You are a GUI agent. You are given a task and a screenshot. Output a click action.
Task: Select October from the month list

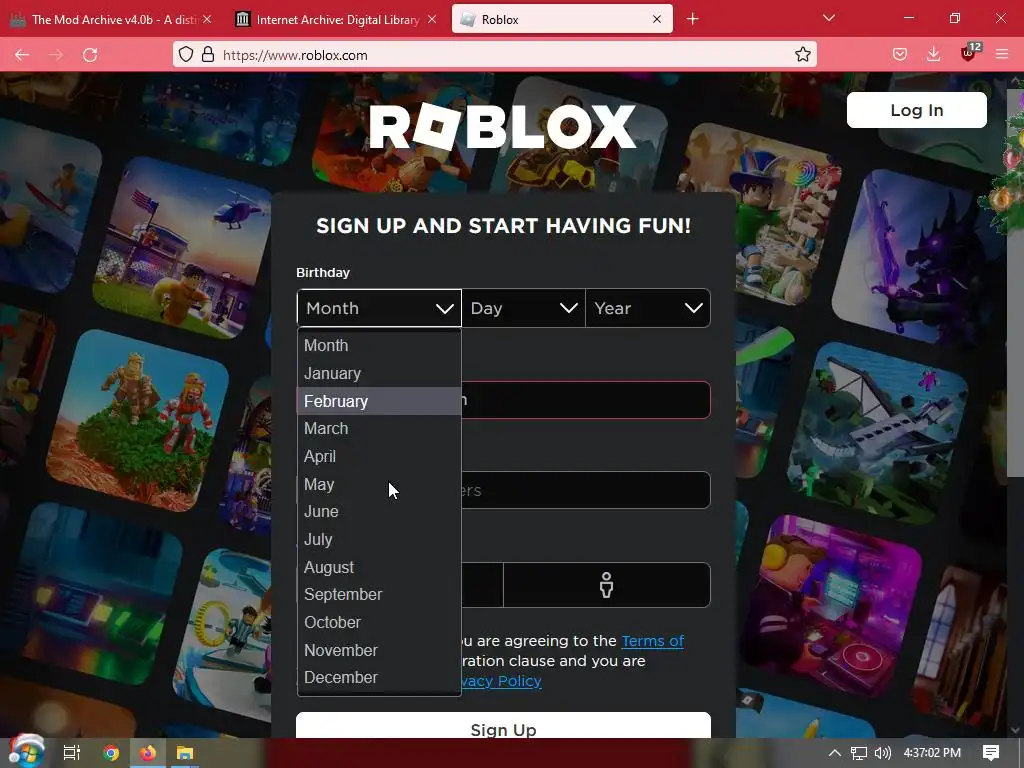(379, 622)
